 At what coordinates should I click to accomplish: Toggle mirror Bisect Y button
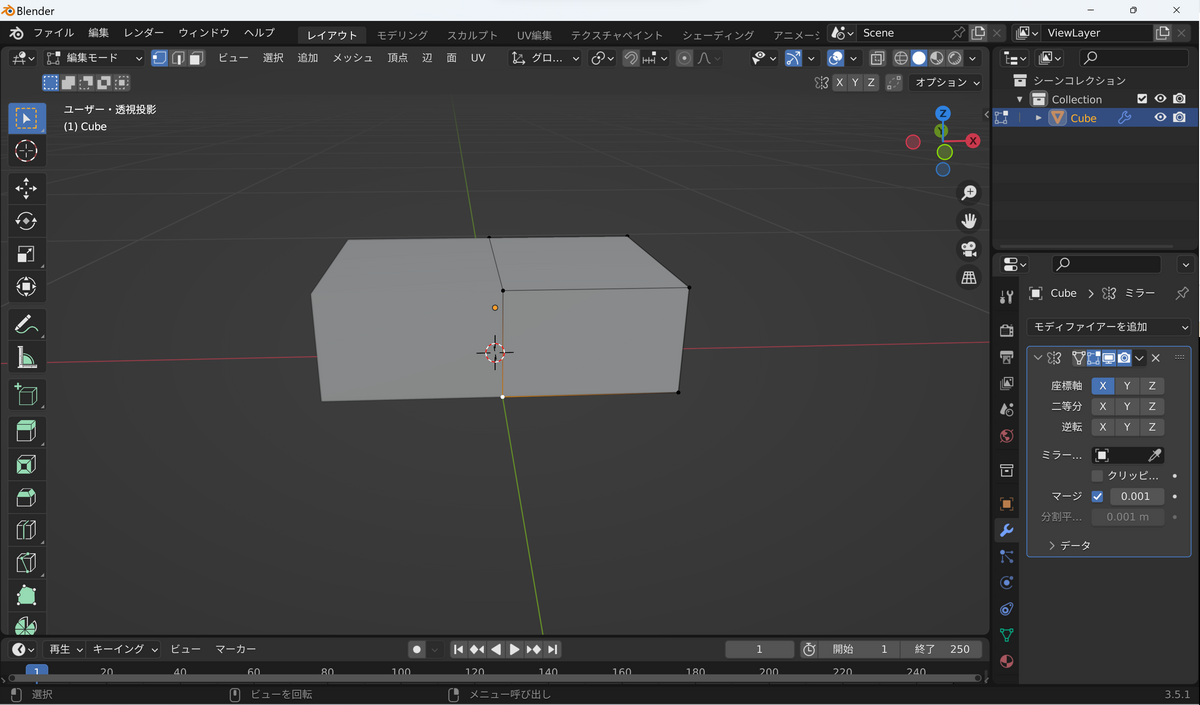1127,406
